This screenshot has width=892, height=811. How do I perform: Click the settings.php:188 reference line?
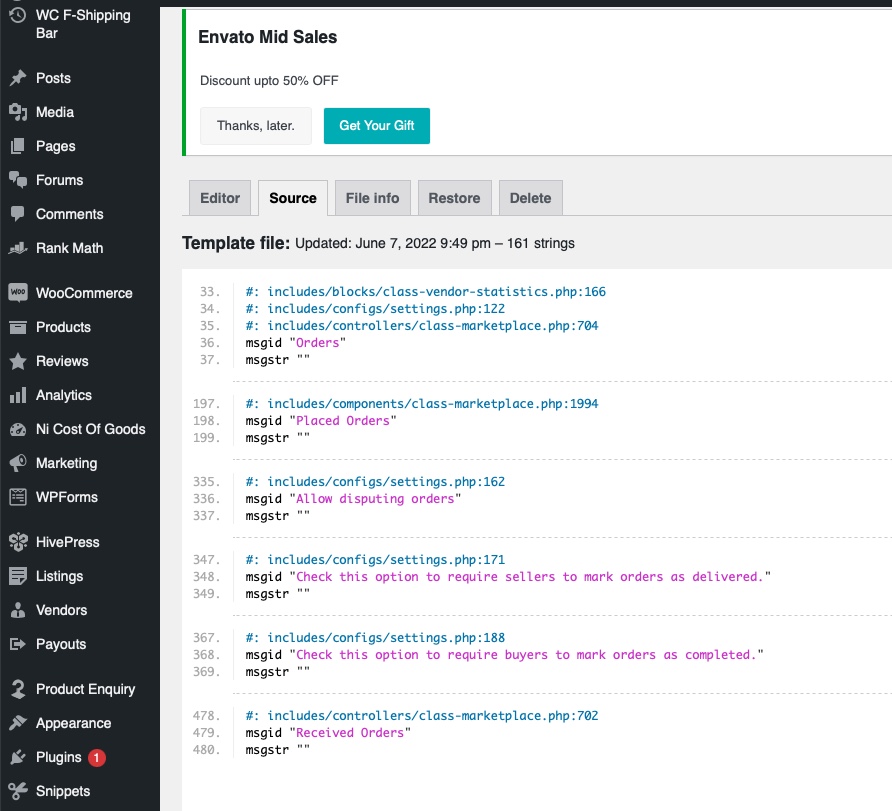point(375,638)
